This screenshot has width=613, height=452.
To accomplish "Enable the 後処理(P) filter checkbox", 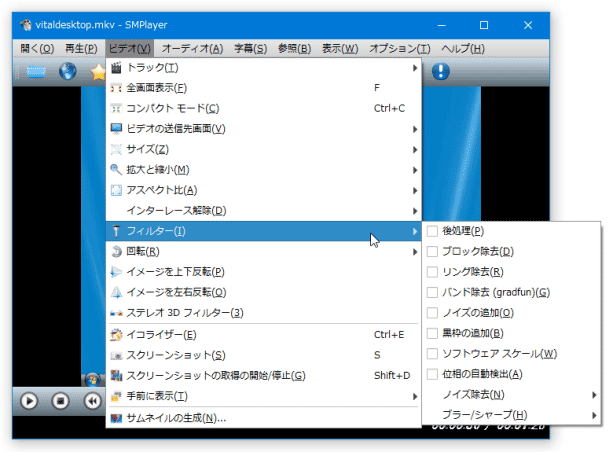I will click(432, 231).
